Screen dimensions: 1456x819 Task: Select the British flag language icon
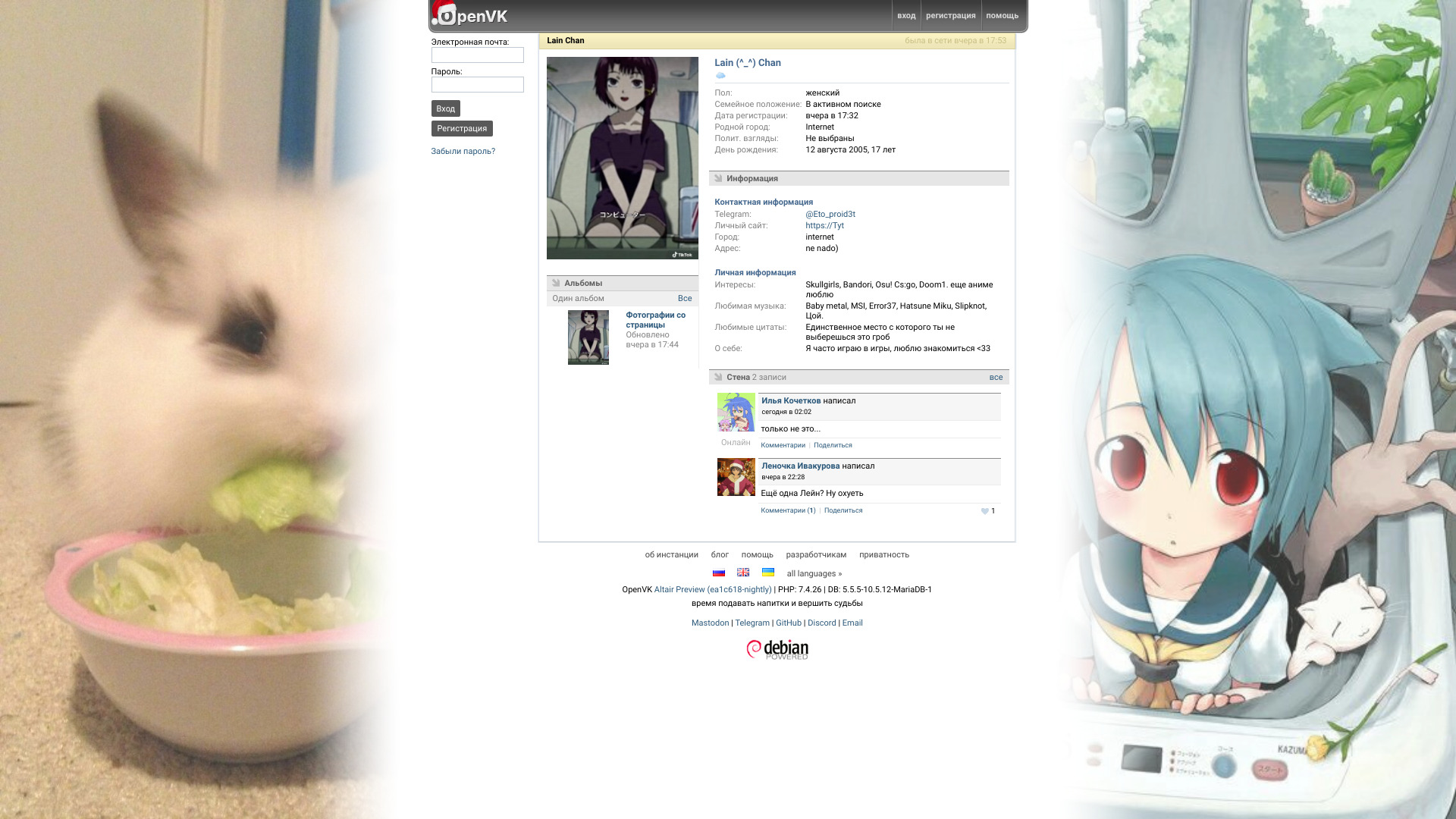(743, 573)
